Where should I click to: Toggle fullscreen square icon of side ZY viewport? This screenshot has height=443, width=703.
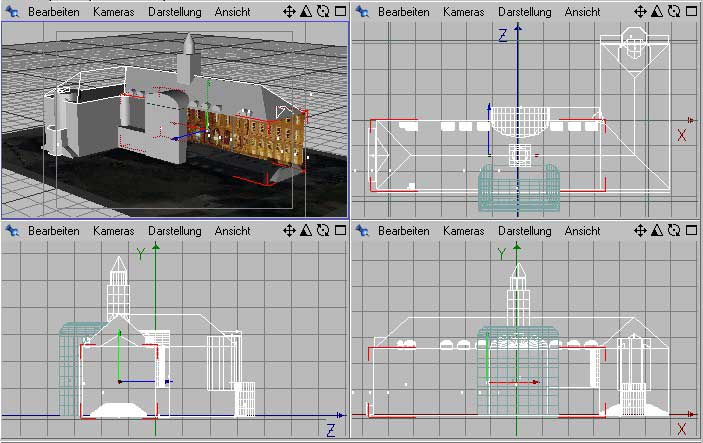341,230
